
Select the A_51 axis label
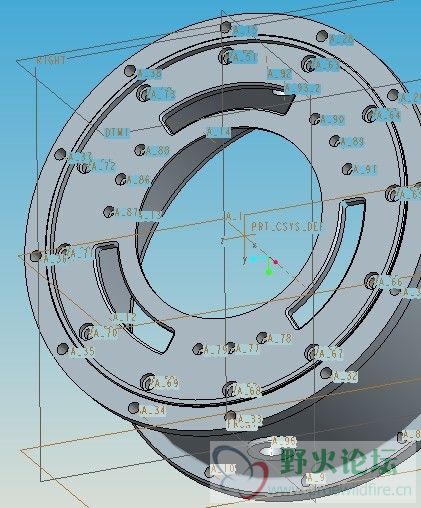[x=244, y=58]
